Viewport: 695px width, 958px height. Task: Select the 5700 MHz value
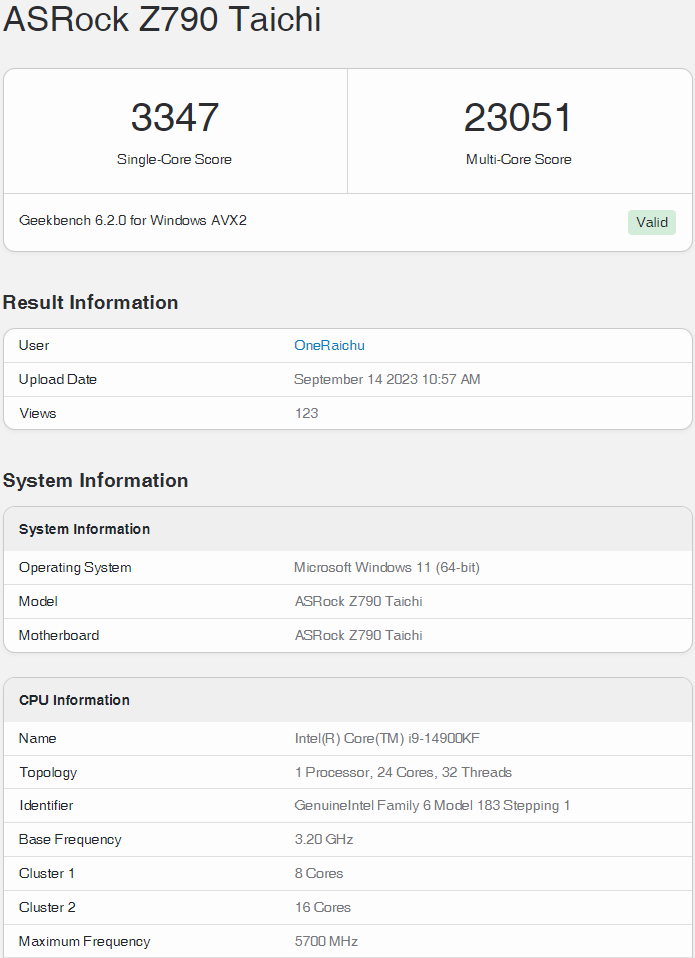(x=326, y=942)
